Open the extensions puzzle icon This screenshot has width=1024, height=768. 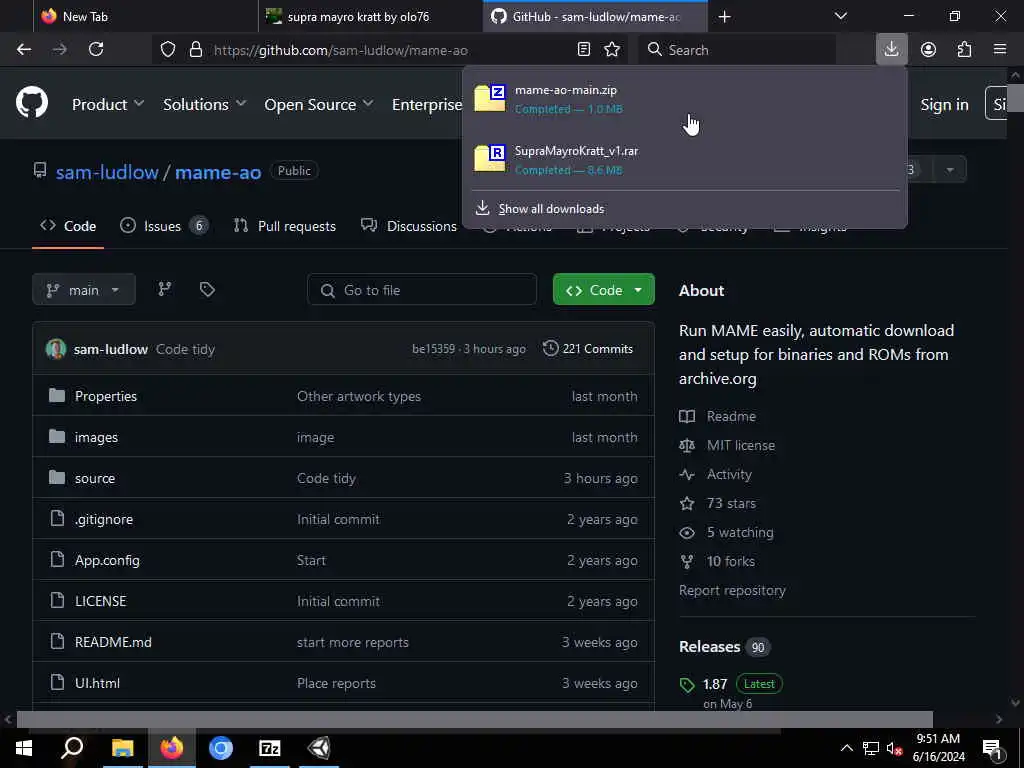pos(964,50)
